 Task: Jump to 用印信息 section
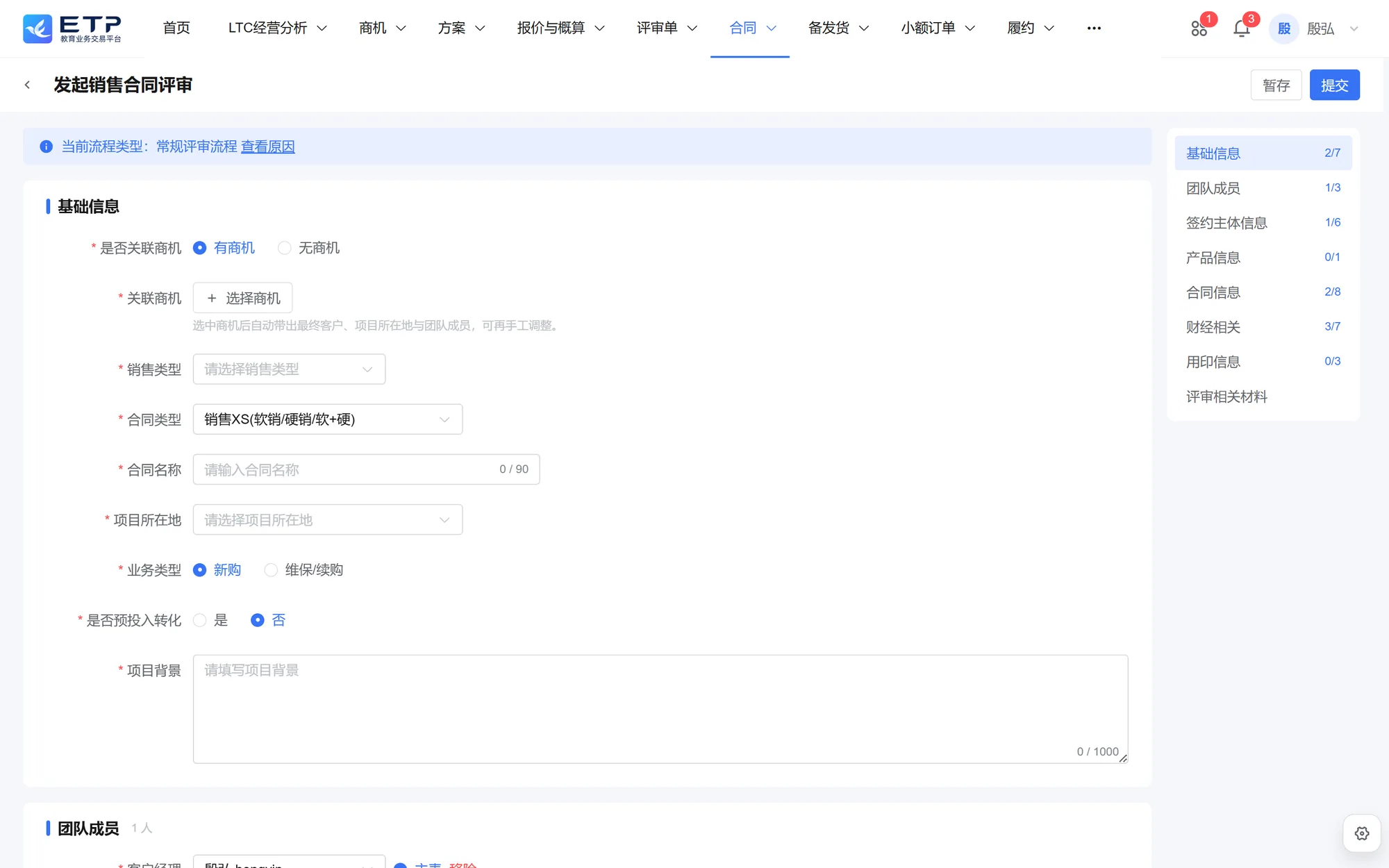[1263, 362]
